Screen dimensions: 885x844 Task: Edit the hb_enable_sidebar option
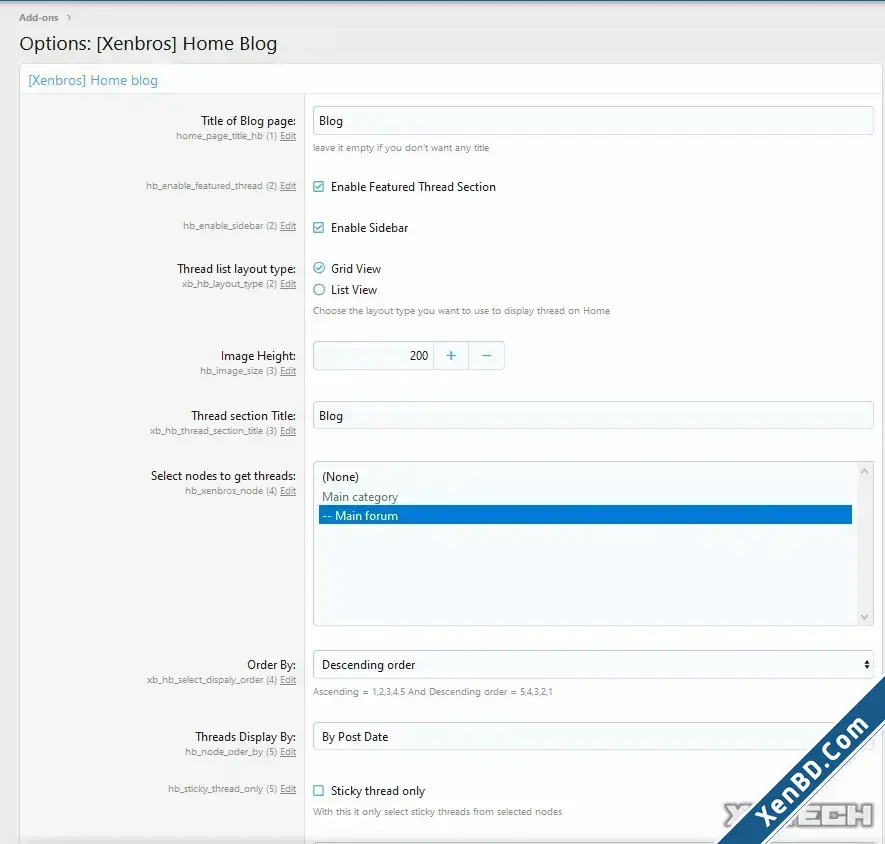(x=288, y=226)
